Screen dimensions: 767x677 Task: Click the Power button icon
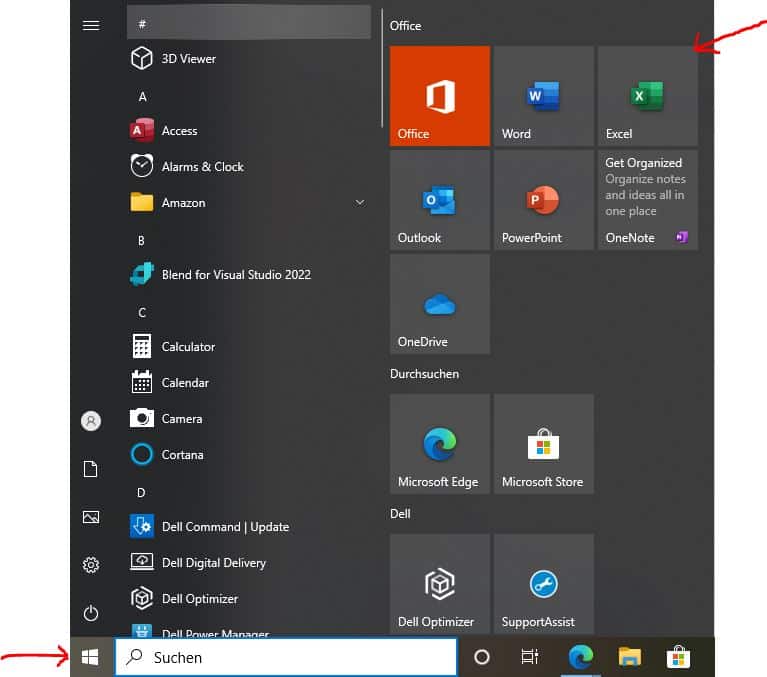pos(91,613)
